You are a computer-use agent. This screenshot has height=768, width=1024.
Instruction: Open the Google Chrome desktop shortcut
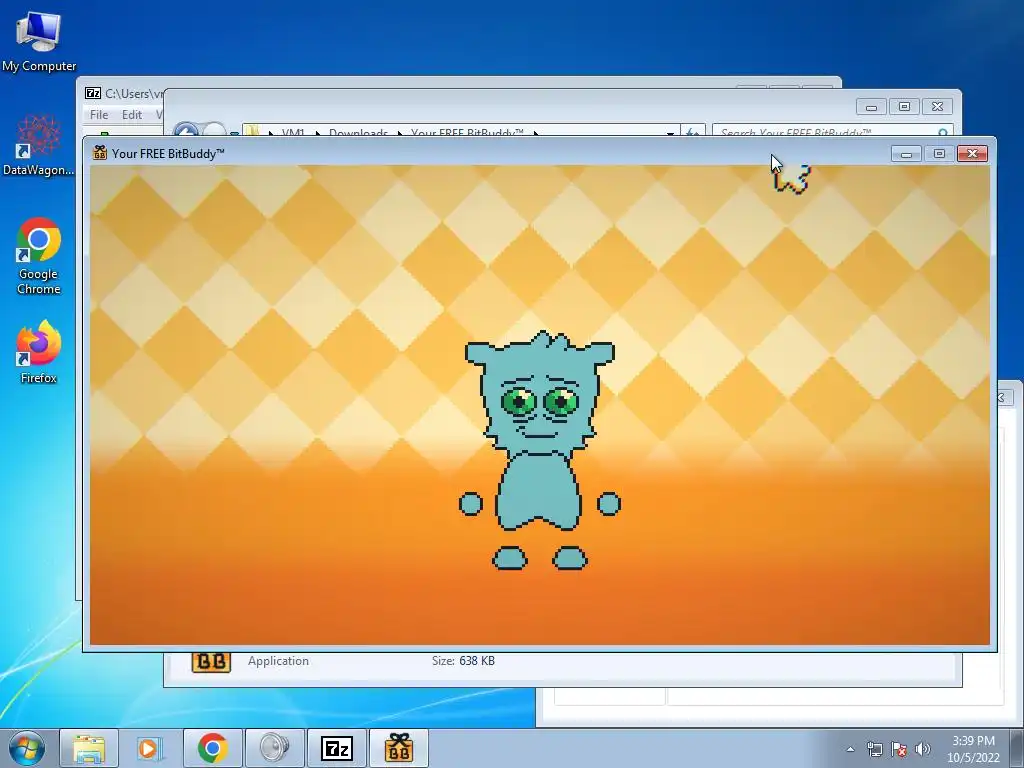click(x=39, y=256)
